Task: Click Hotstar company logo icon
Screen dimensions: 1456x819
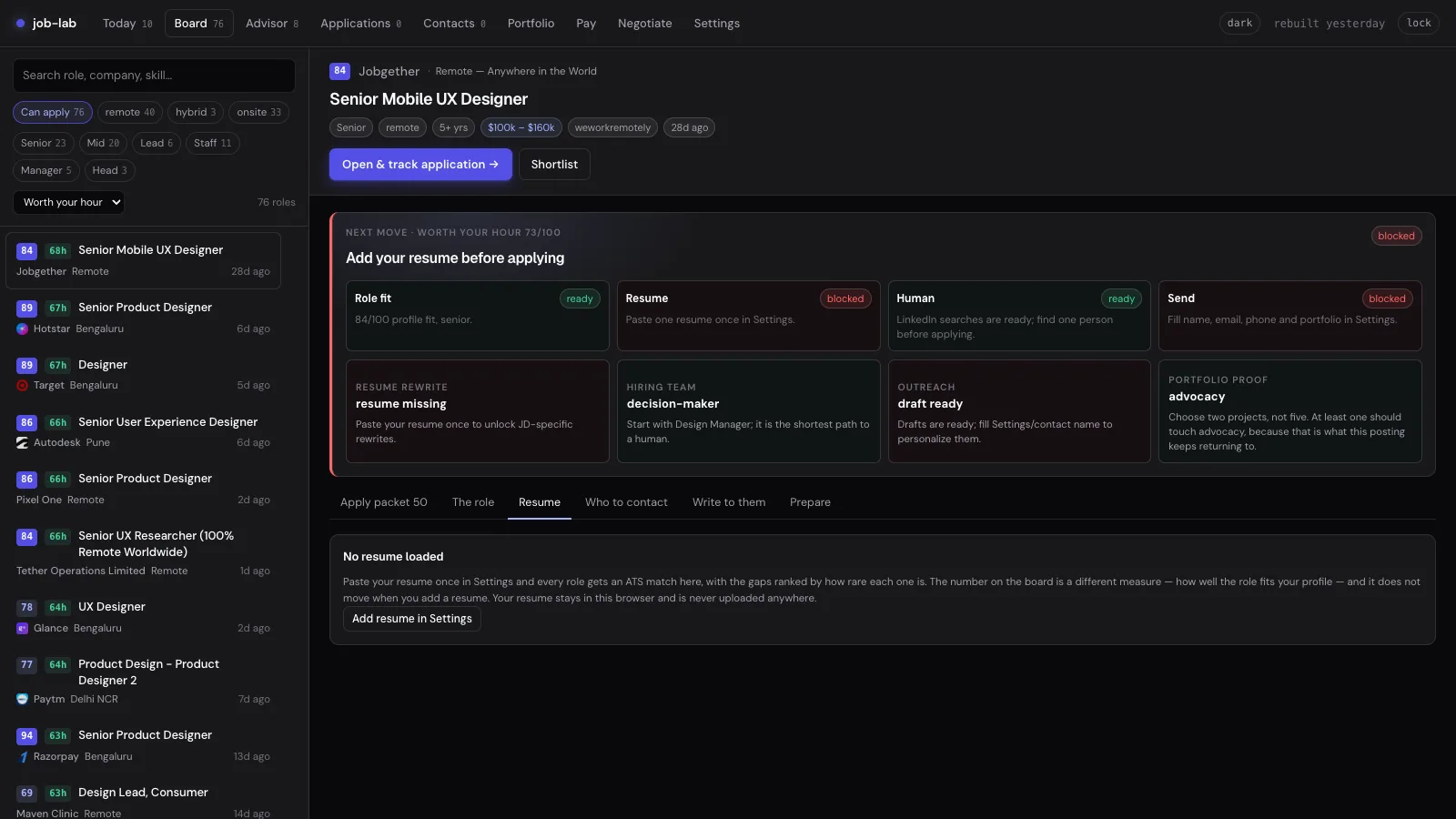Action: tap(22, 329)
